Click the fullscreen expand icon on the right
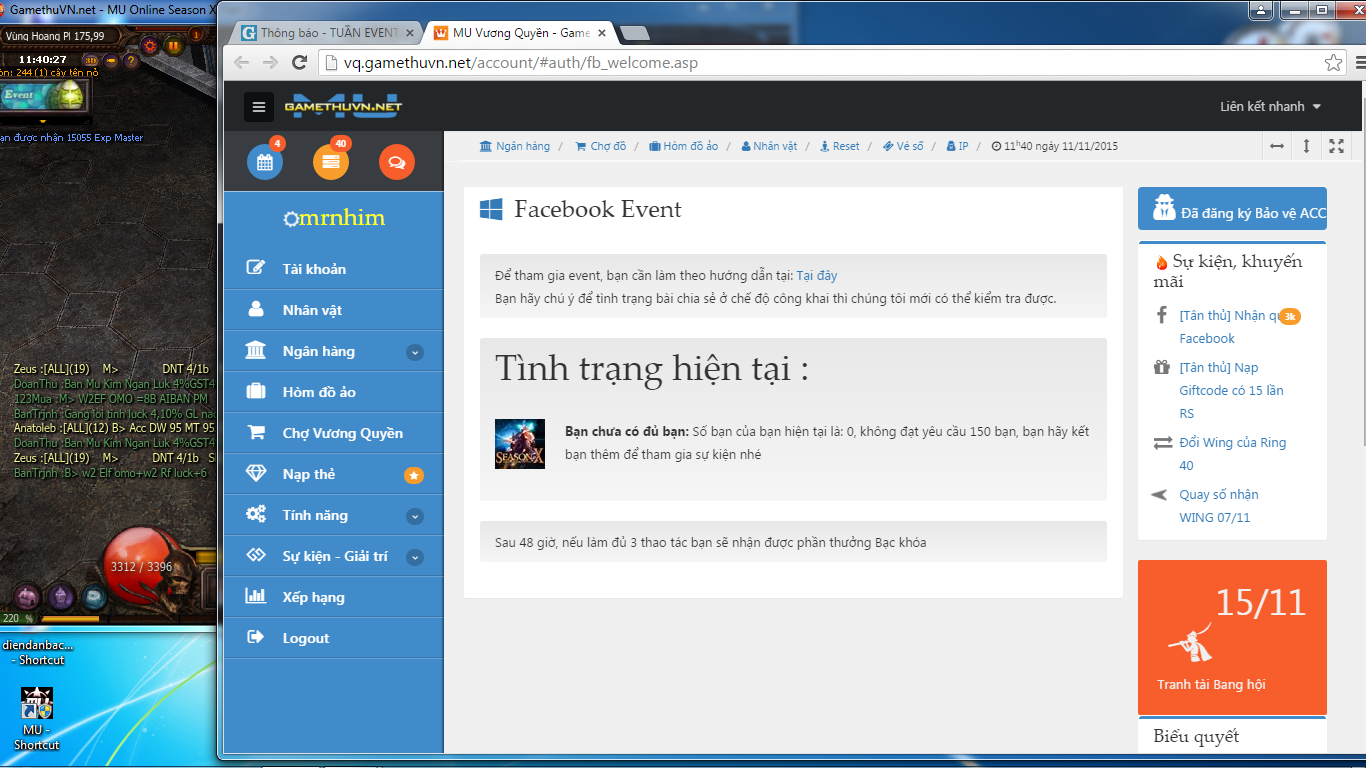 1337,146
